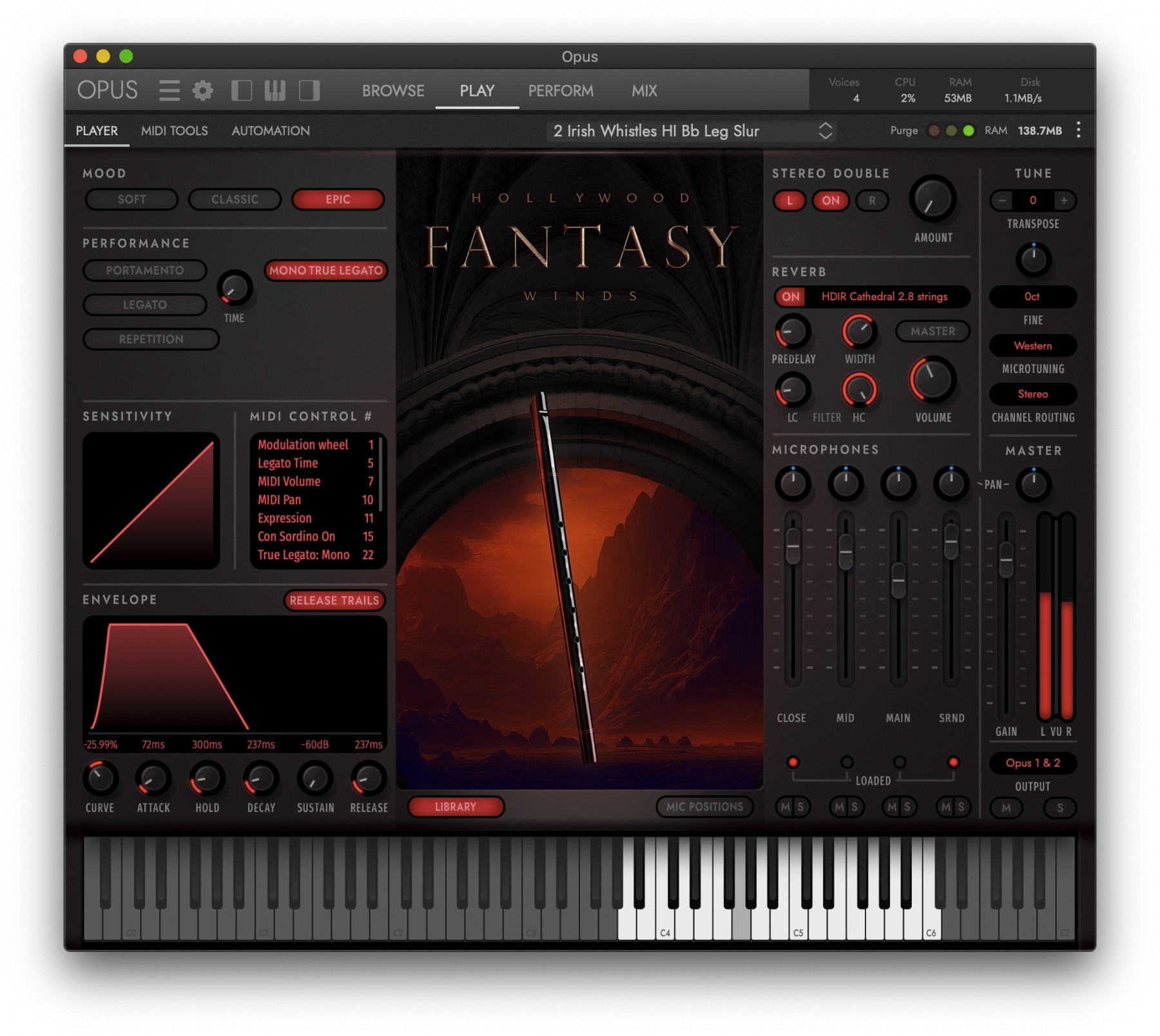
Task: Open the Stereo channel routing dropdown
Action: pos(1032,394)
